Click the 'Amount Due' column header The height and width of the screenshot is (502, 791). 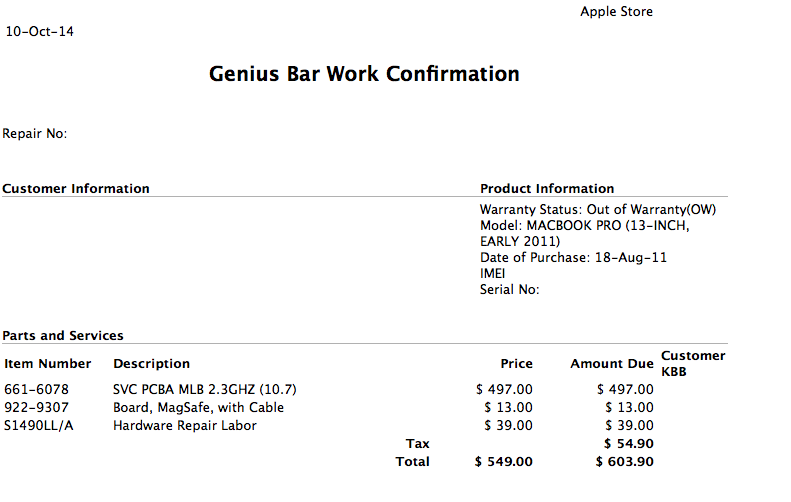(x=612, y=364)
